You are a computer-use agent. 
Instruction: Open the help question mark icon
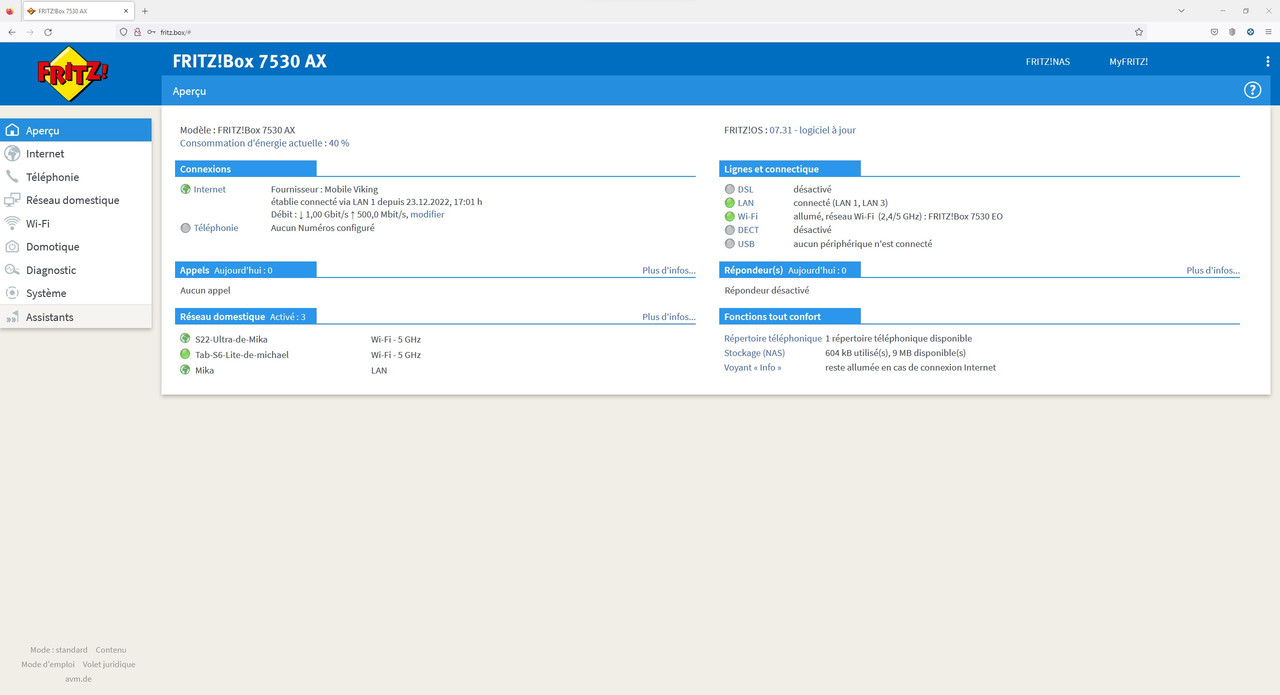(1252, 90)
